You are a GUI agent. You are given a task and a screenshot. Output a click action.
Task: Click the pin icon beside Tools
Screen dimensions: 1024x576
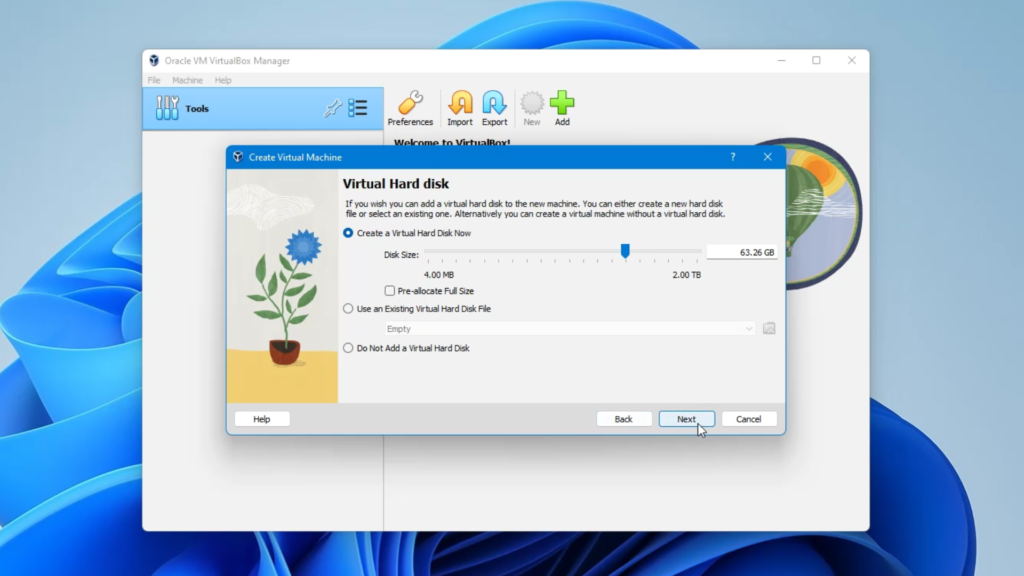[332, 108]
